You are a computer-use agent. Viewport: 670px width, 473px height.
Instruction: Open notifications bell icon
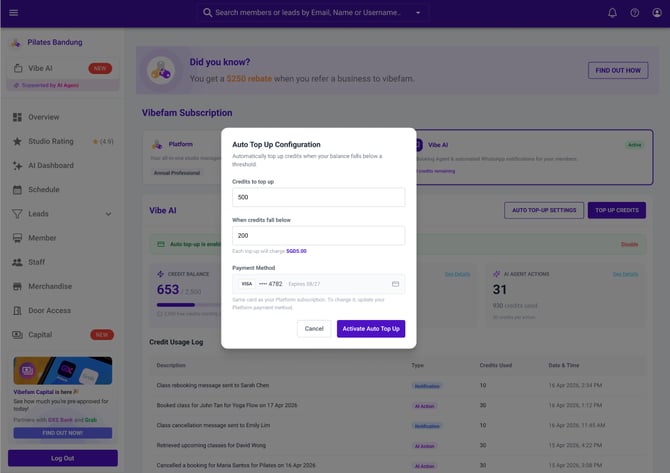[x=612, y=13]
